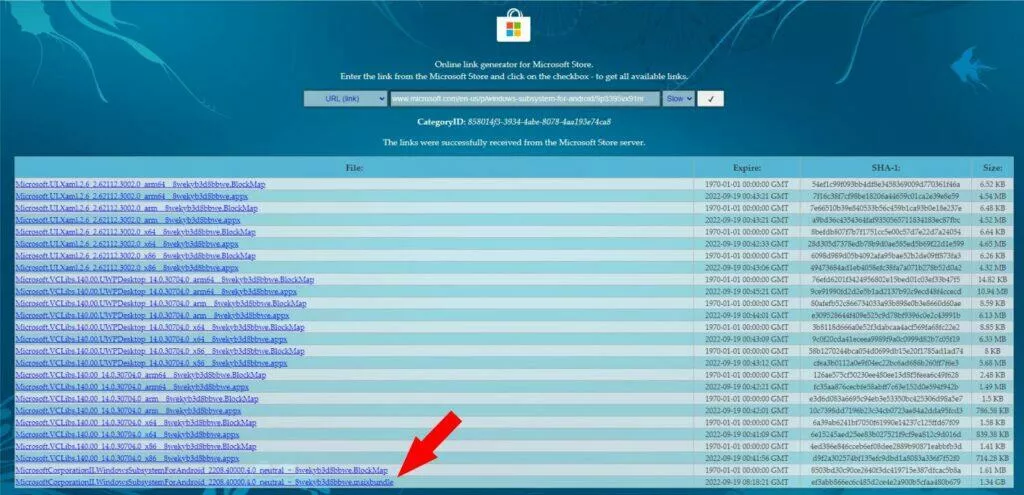
Task: Select the '4.54 MB' size cell
Action: [x=993, y=196]
